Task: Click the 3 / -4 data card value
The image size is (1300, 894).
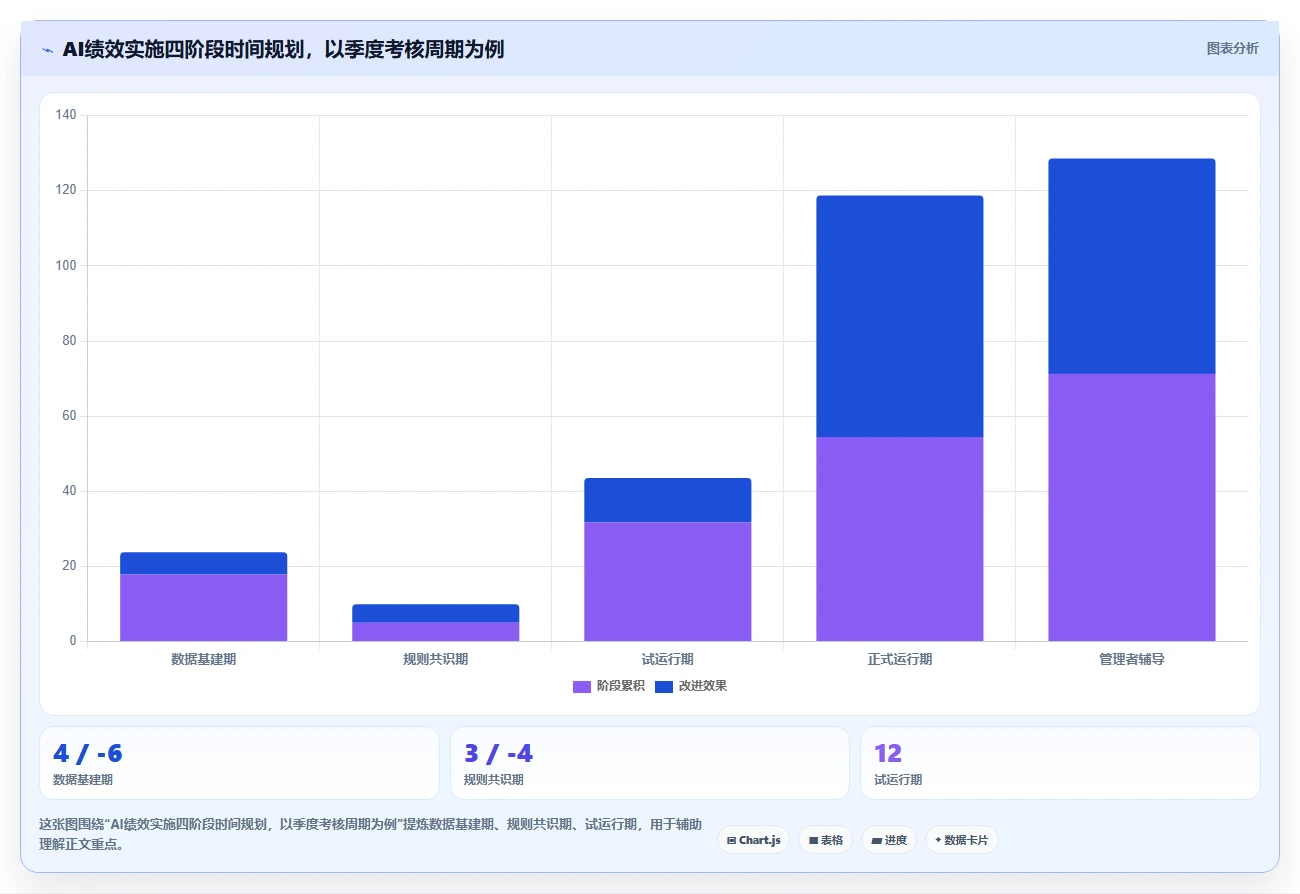Action: click(499, 754)
